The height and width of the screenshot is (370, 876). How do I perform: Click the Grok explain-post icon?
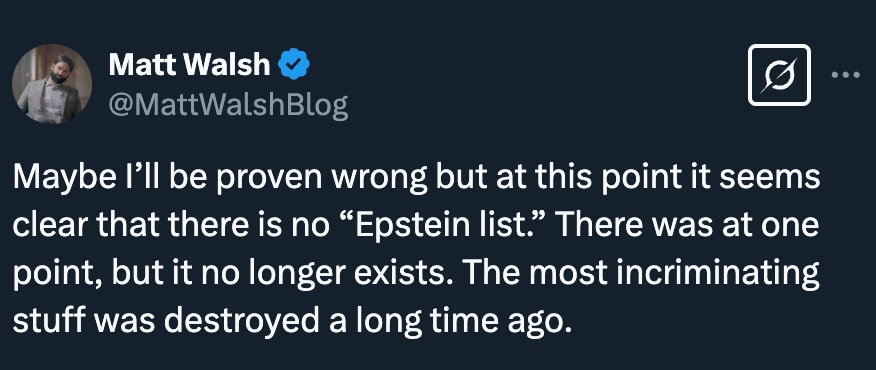coord(779,75)
